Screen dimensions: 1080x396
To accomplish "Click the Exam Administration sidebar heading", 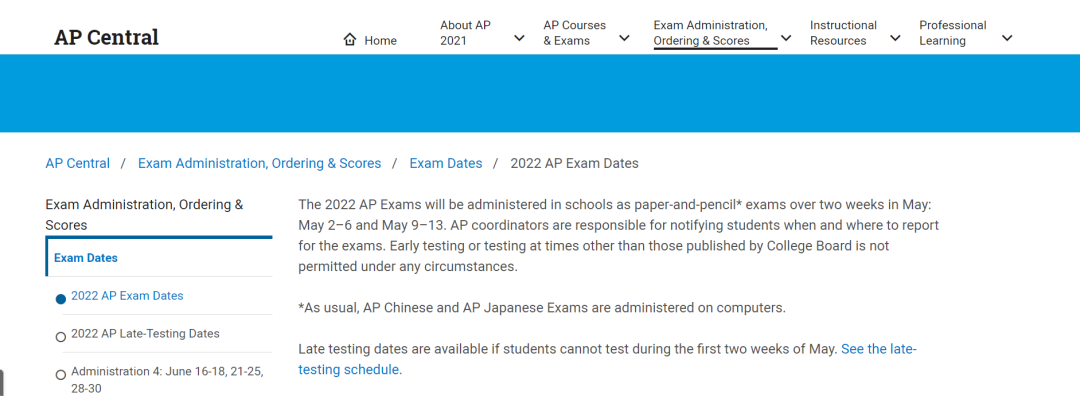I will coord(144,214).
